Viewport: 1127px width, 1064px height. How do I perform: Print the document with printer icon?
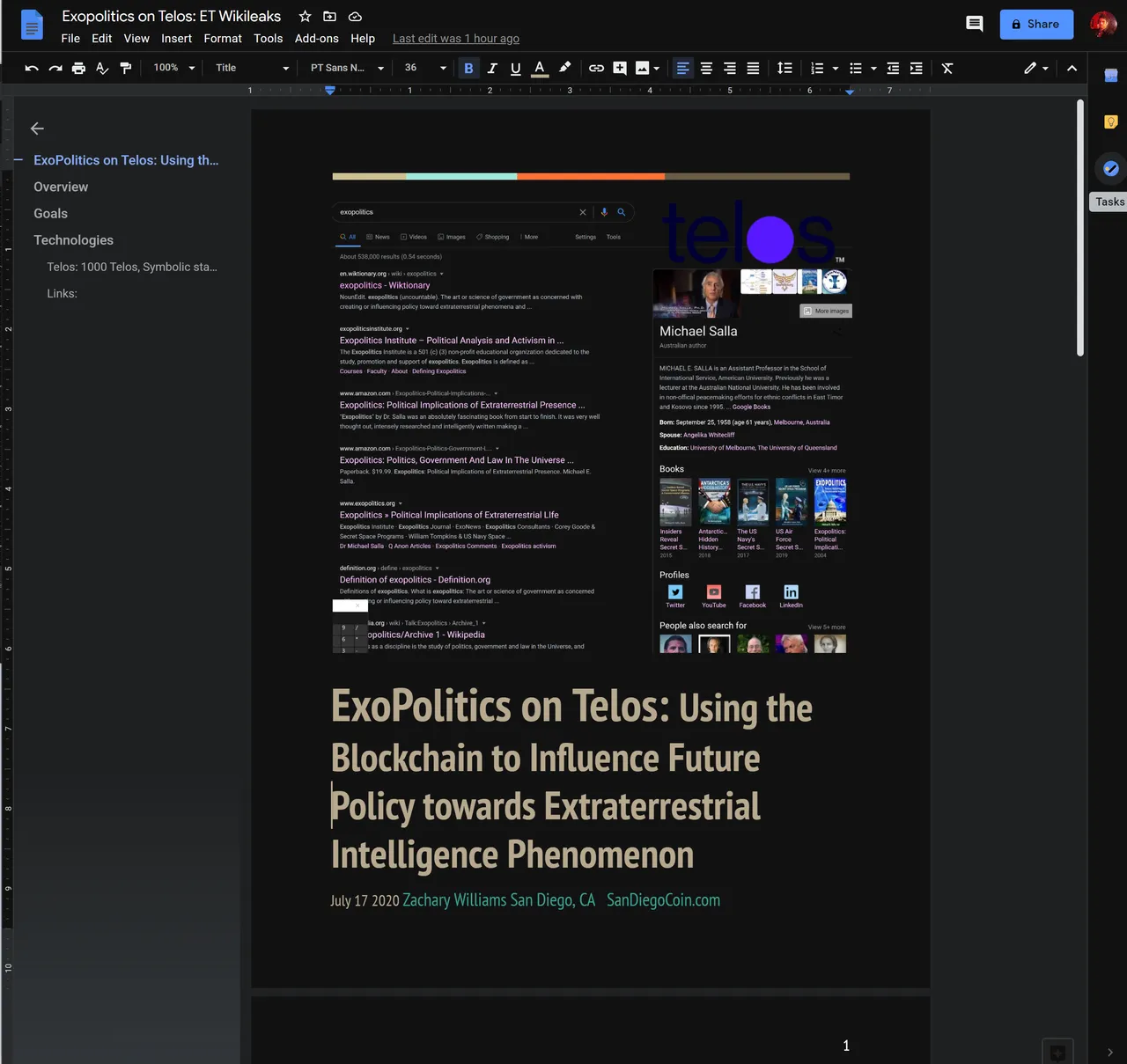point(78,68)
